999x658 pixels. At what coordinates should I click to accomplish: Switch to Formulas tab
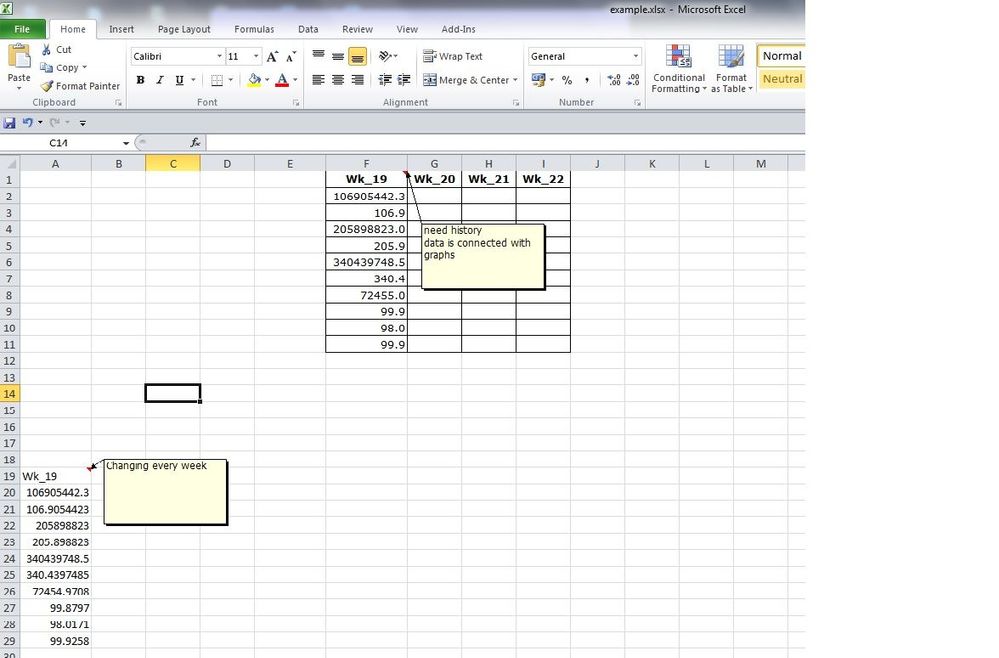(x=254, y=29)
